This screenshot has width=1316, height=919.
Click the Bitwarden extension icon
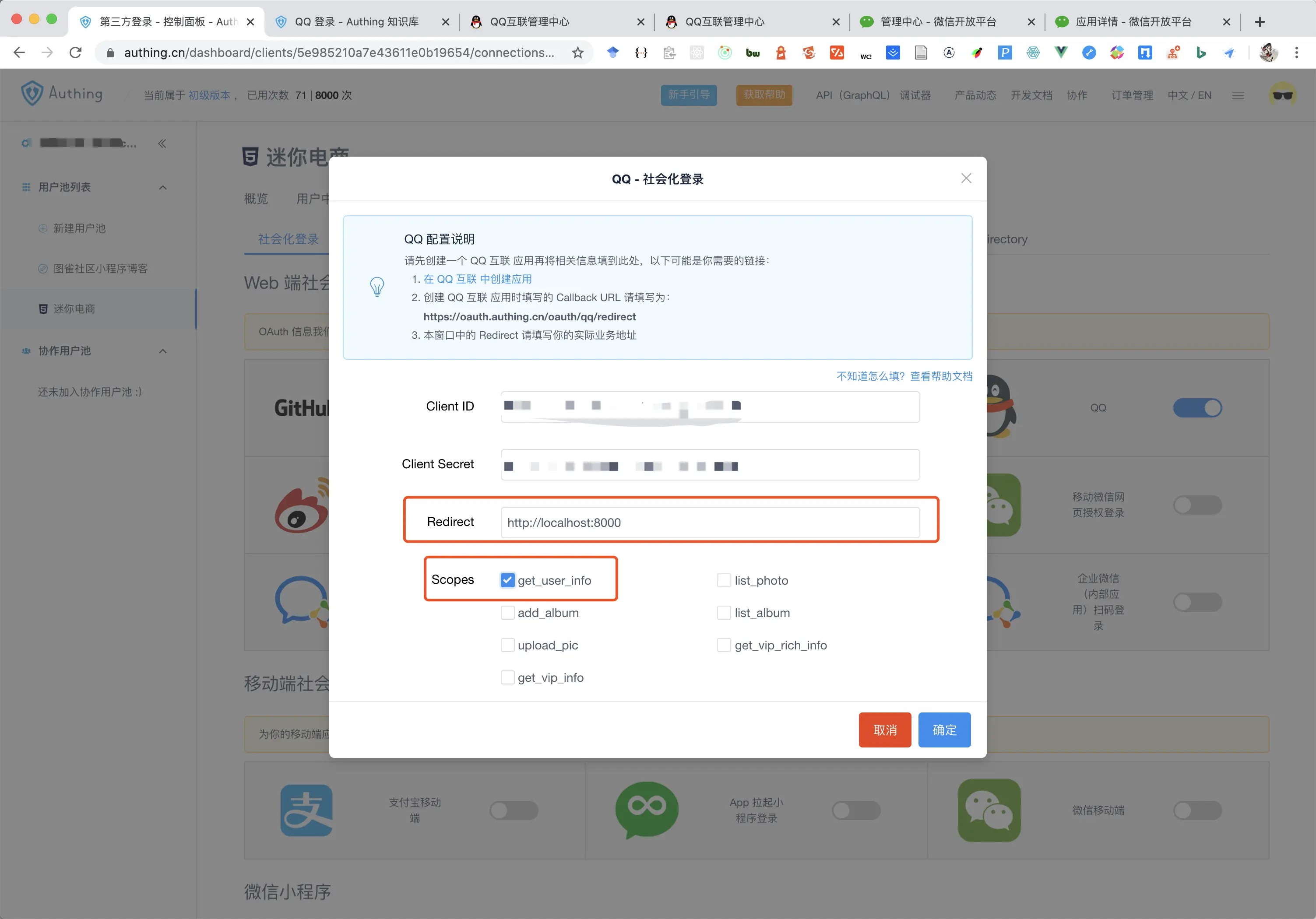[753, 53]
